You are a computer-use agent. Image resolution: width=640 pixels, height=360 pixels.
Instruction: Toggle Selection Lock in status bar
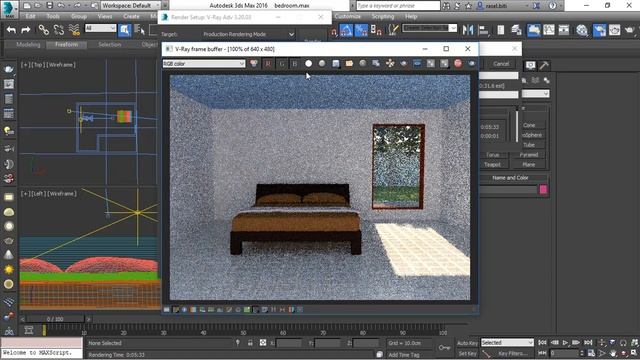coord(250,343)
